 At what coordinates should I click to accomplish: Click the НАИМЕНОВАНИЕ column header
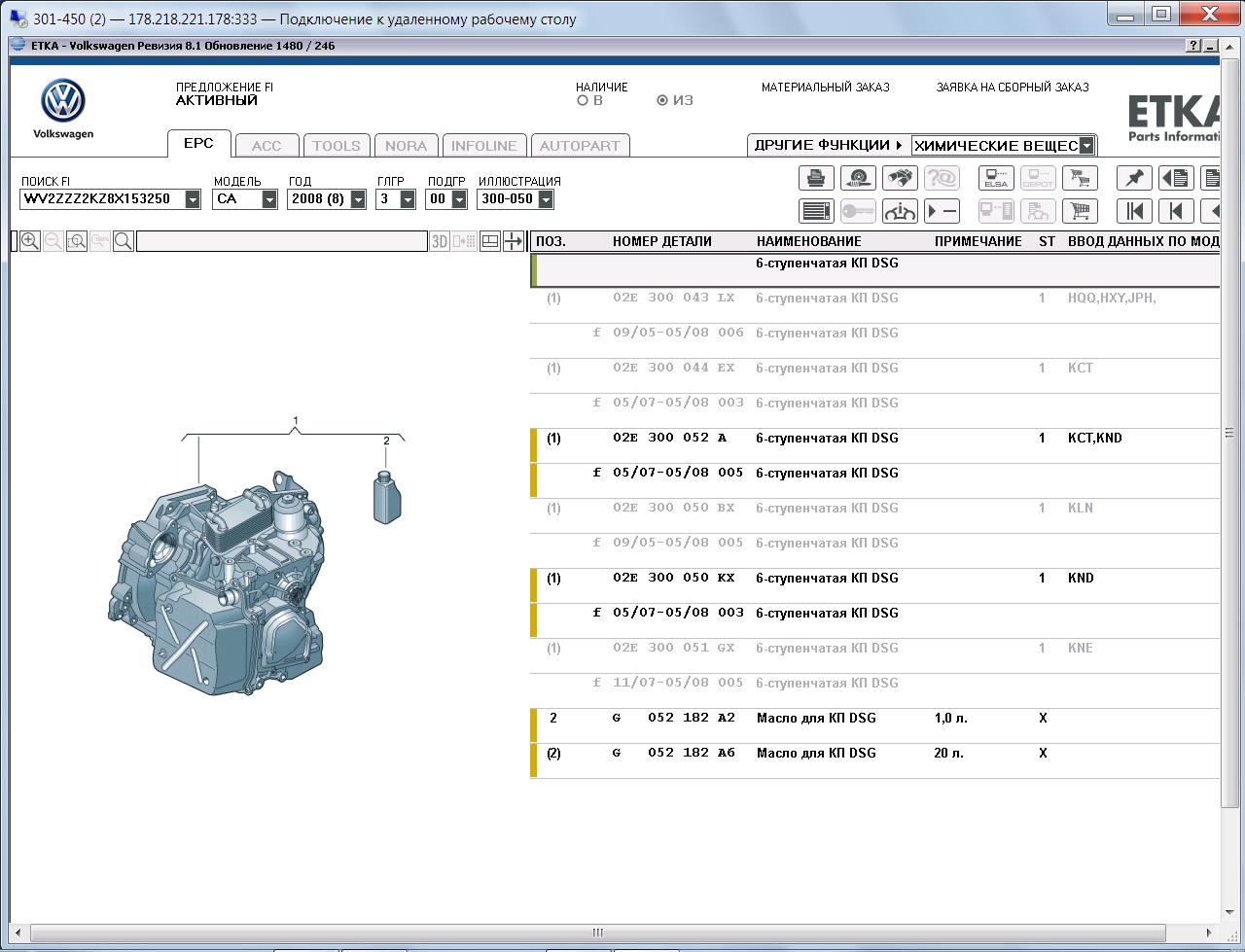coord(809,241)
